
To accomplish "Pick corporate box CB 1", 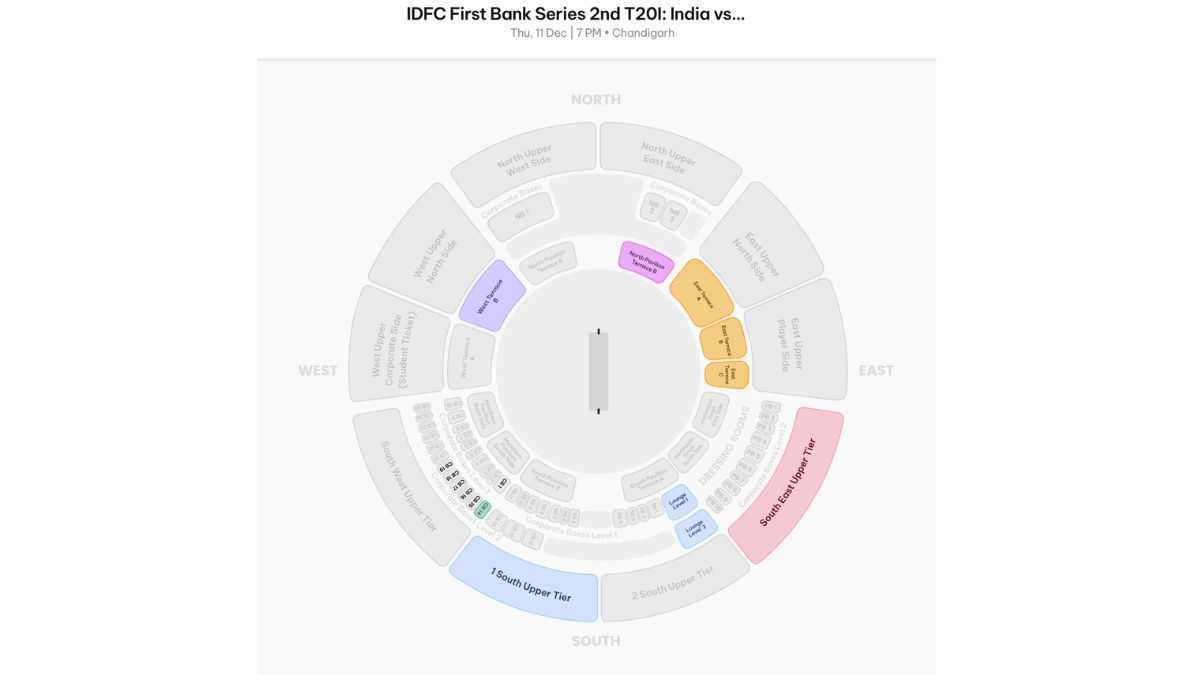I will tap(502, 483).
